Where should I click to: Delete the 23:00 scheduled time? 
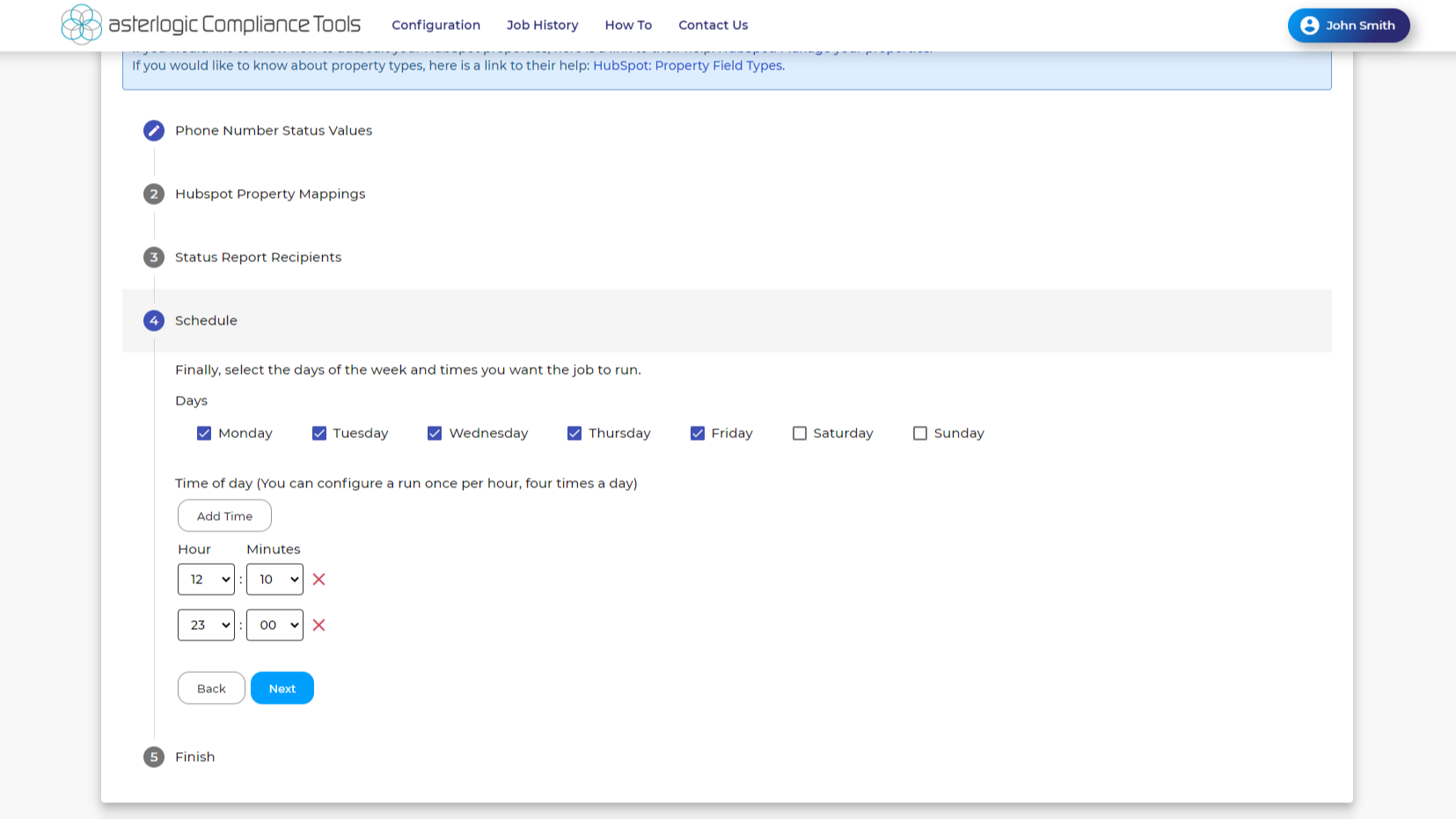coord(319,625)
